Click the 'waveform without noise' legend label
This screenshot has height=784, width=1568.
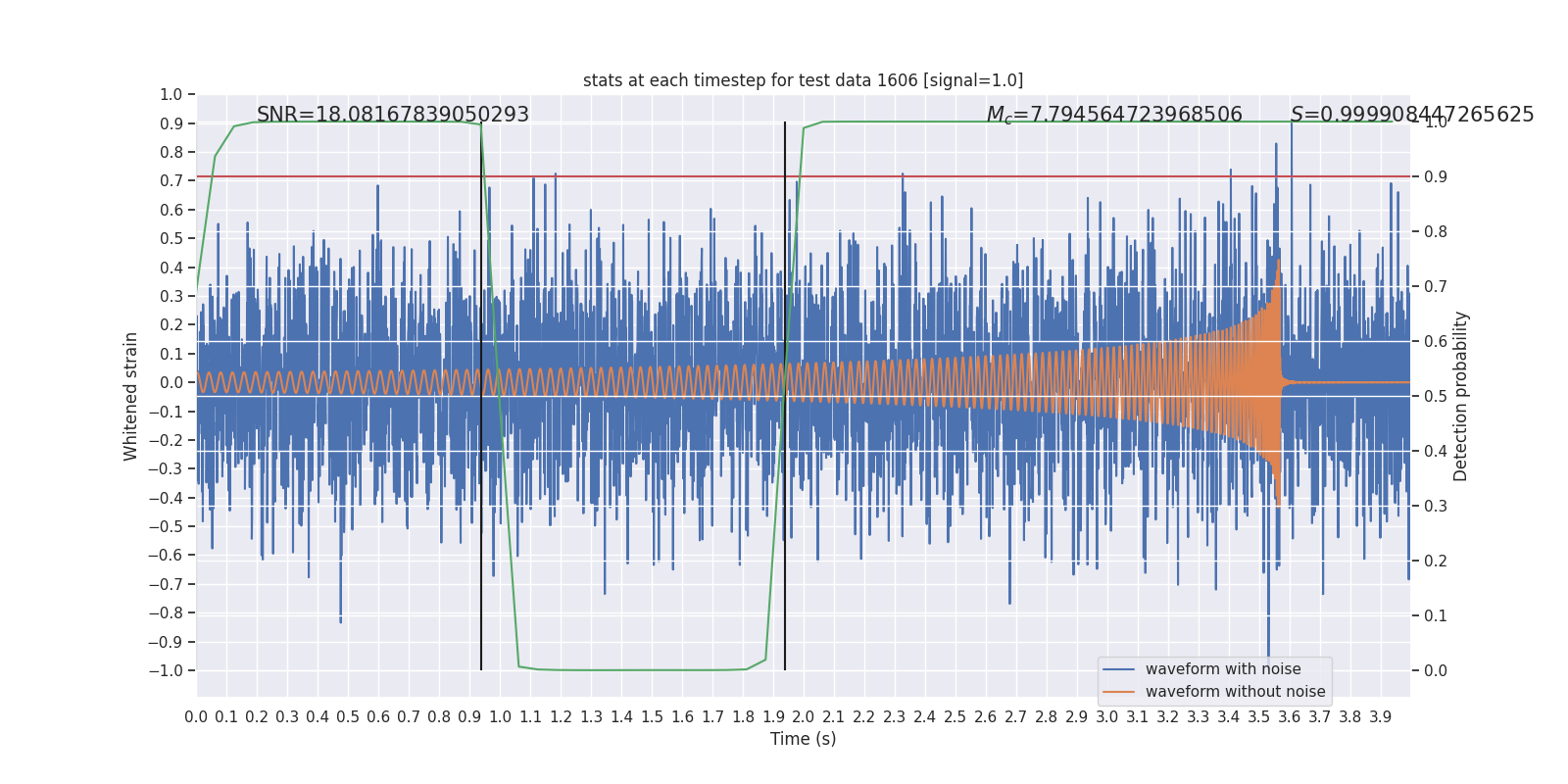(x=1235, y=692)
